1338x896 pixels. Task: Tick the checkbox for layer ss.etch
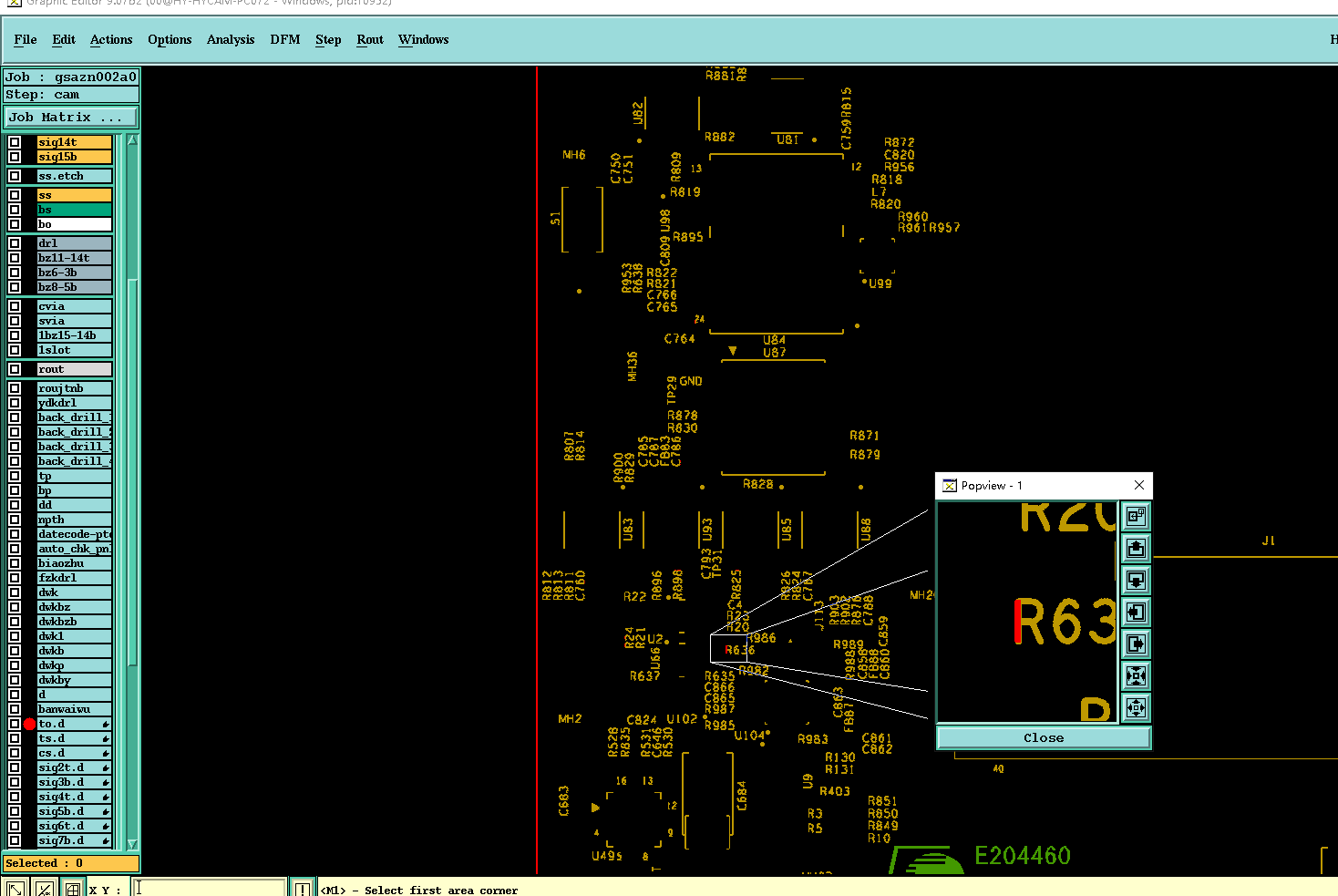pos(15,176)
